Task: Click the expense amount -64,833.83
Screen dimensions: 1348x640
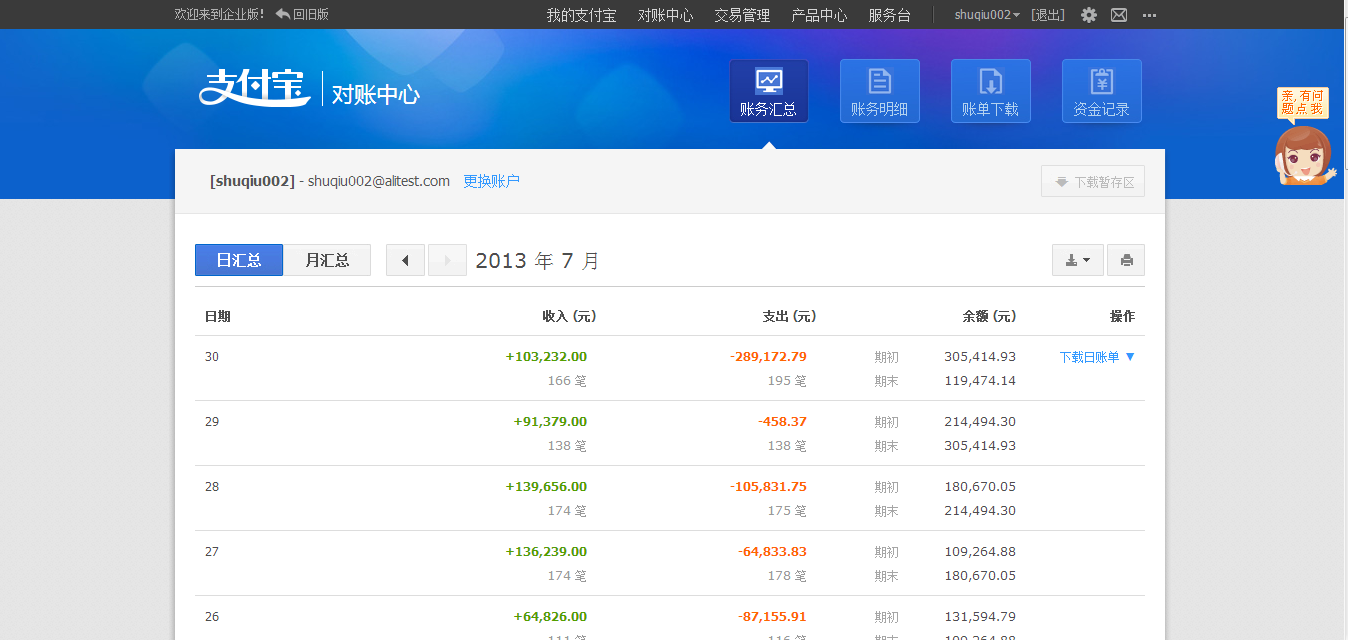Action: point(772,552)
